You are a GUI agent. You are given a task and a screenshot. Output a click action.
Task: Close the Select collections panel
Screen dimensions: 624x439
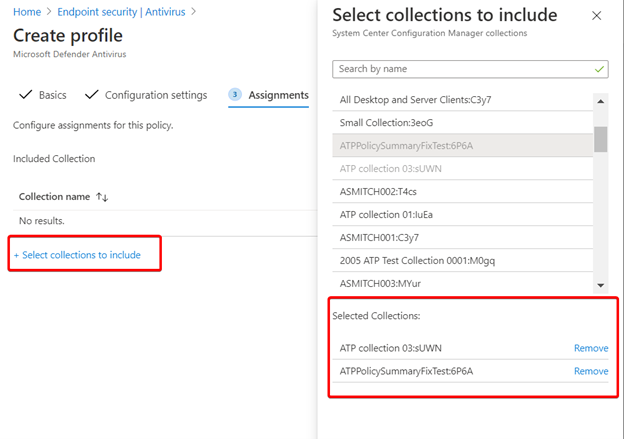pos(597,16)
